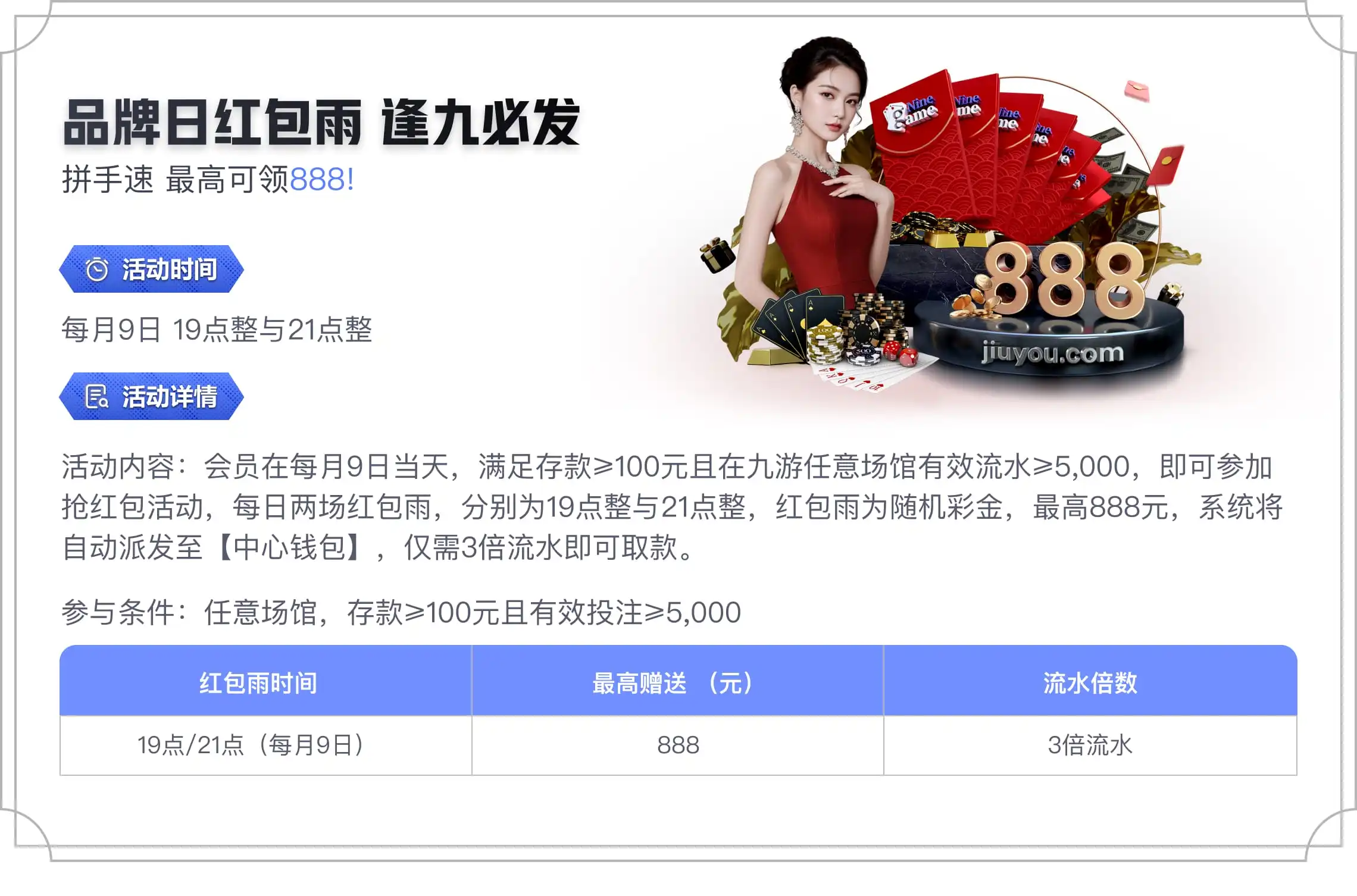This screenshot has width=1357, height=896.
Task: Click the black gift box with gold ribbon
Action: 717,255
